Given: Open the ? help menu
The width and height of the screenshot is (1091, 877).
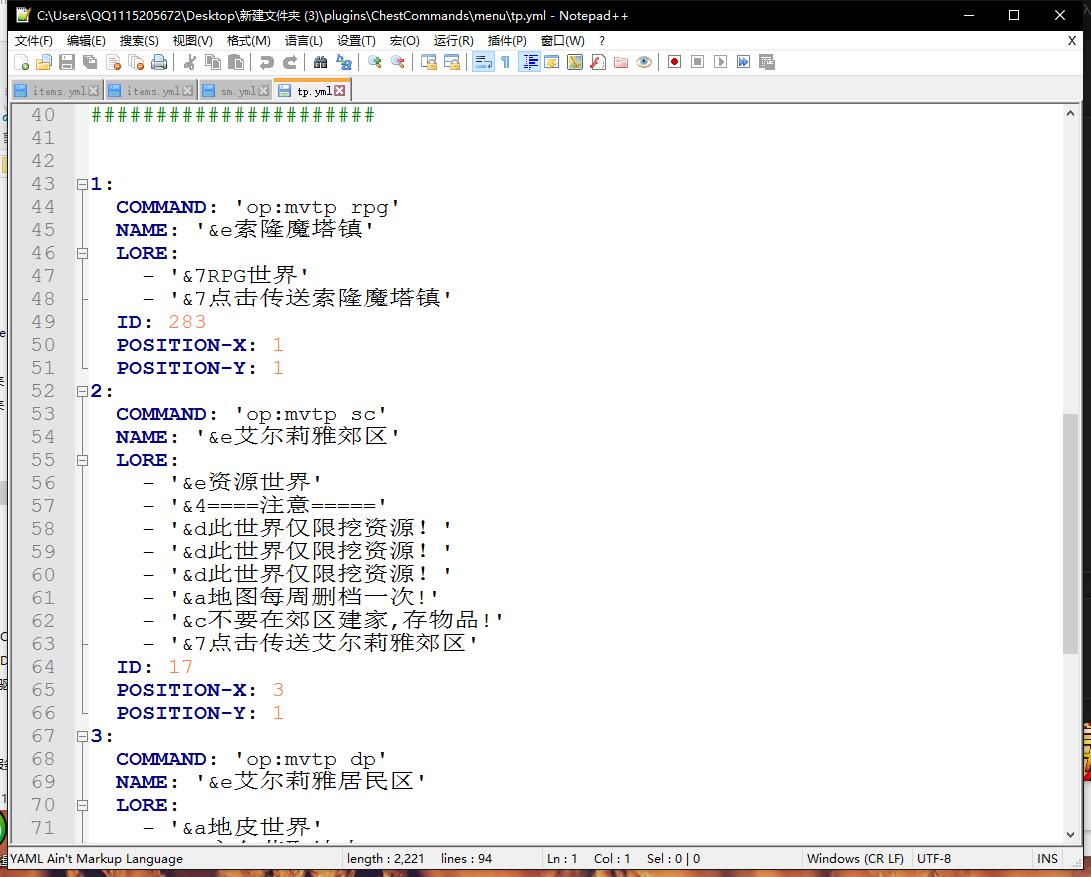Looking at the screenshot, I should click(x=602, y=40).
